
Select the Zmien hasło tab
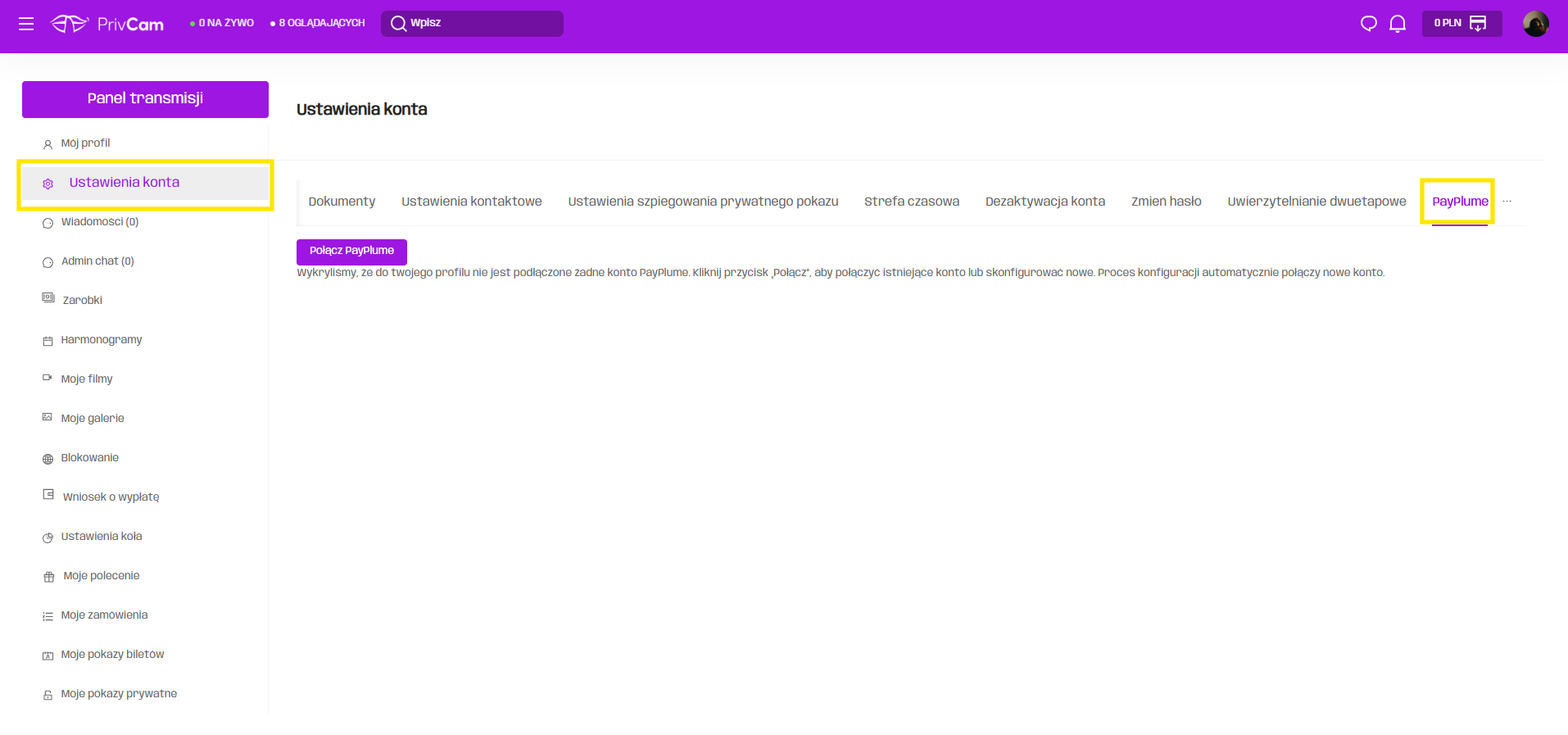click(1166, 202)
